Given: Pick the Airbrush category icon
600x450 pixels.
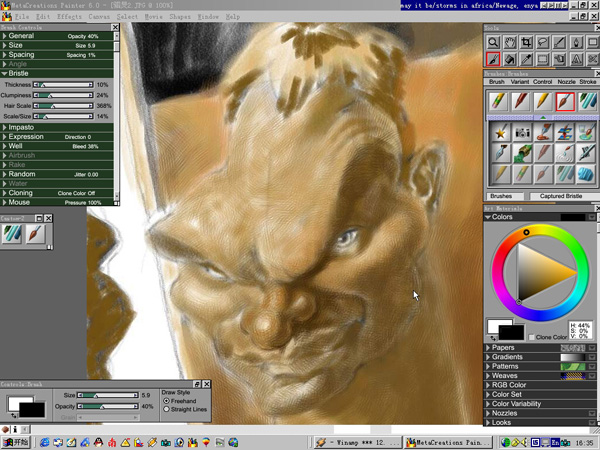Looking at the screenshot, I should [x=585, y=153].
